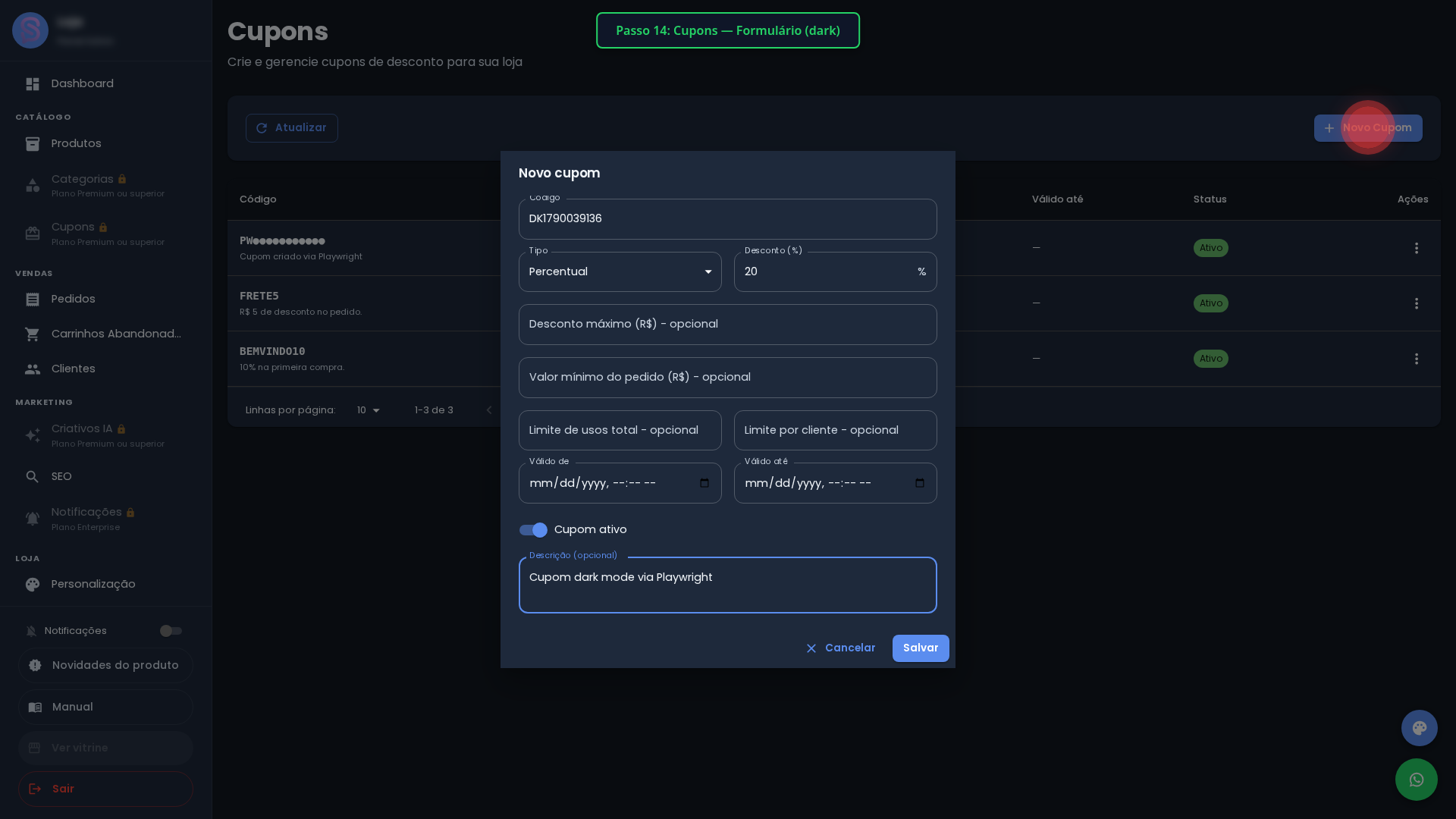Open Produtos in the sidebar
This screenshot has height=819, width=1456.
point(105,144)
